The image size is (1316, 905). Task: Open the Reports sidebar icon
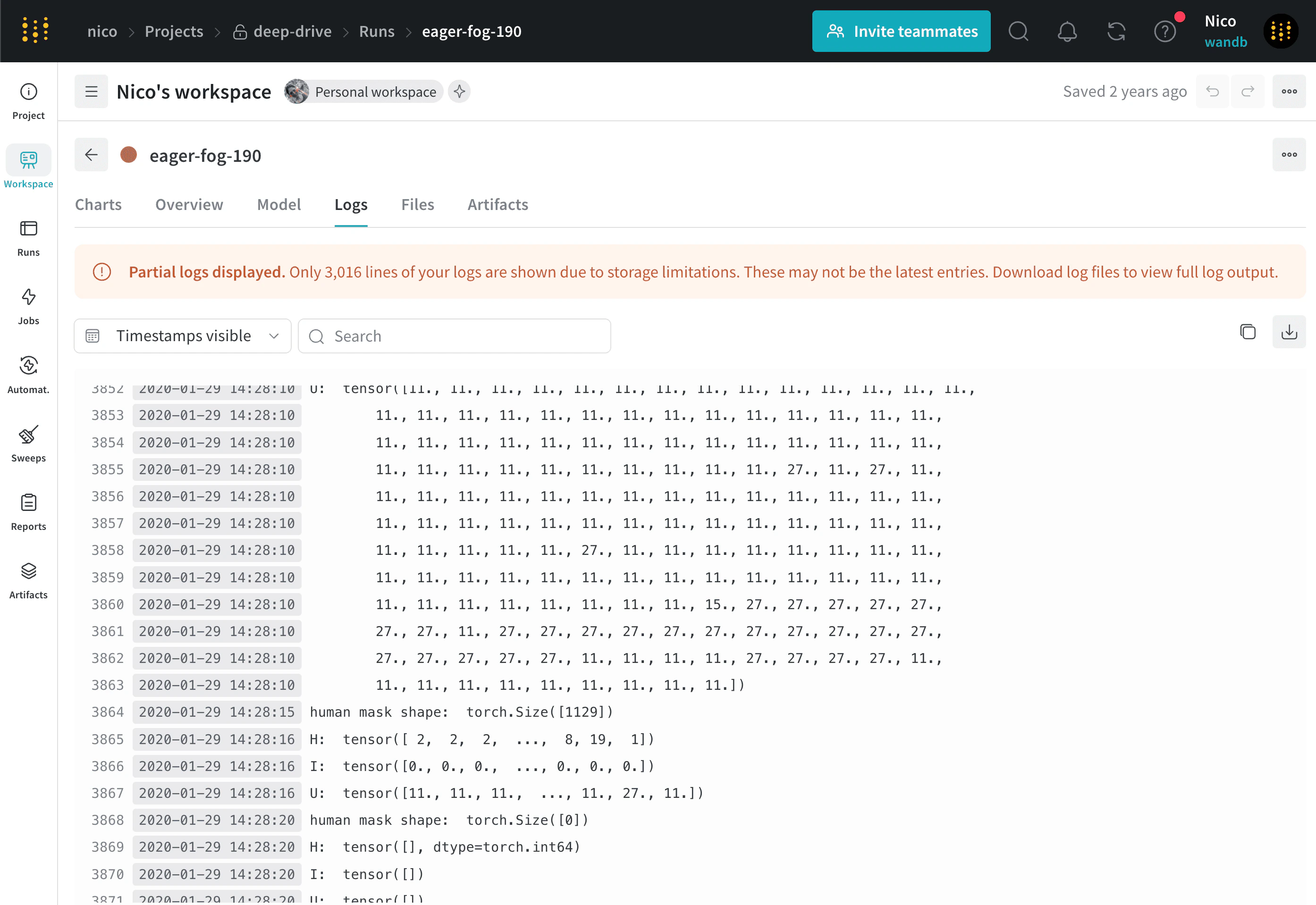28,512
